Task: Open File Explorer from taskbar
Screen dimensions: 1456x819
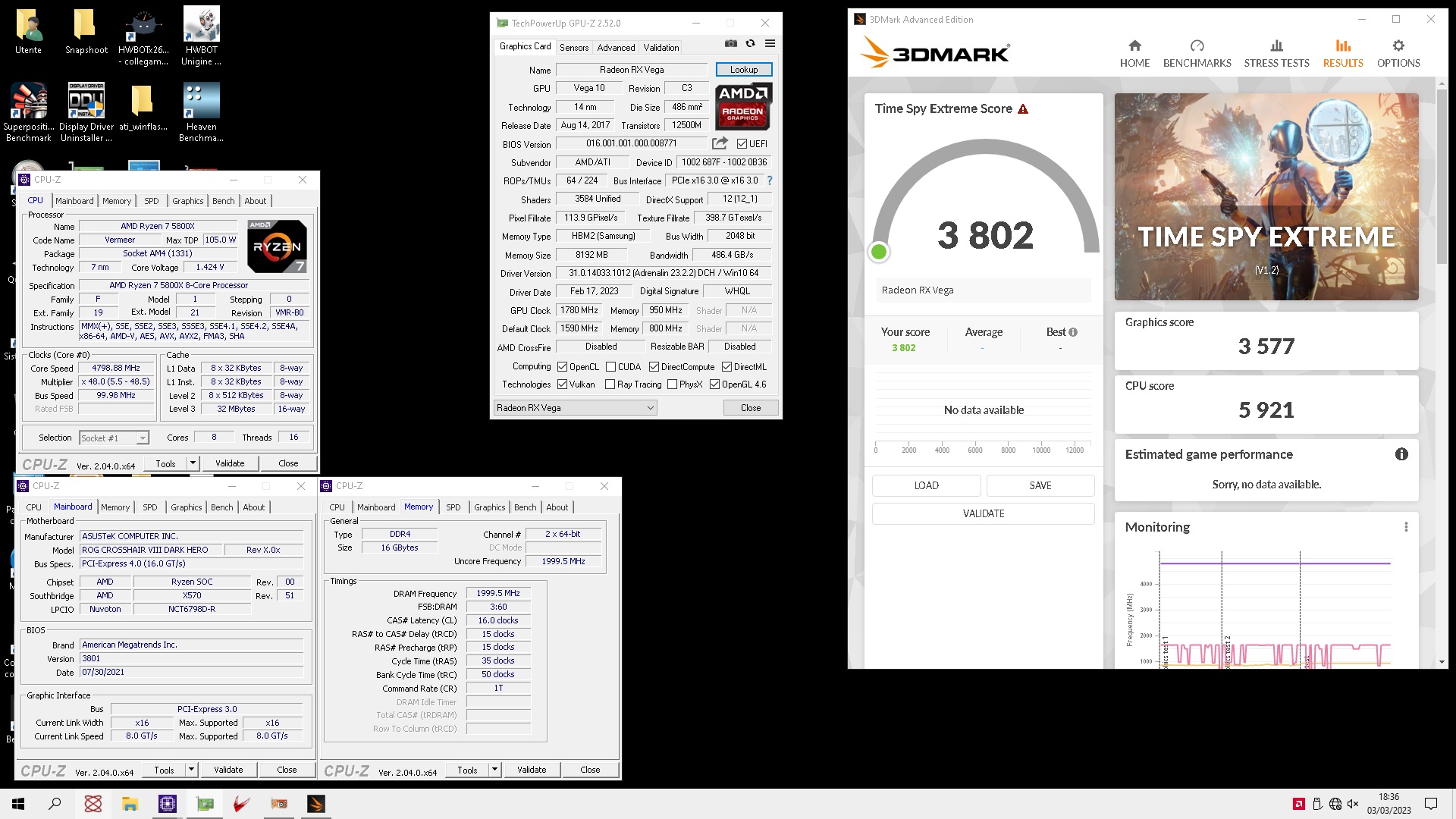Action: click(130, 804)
